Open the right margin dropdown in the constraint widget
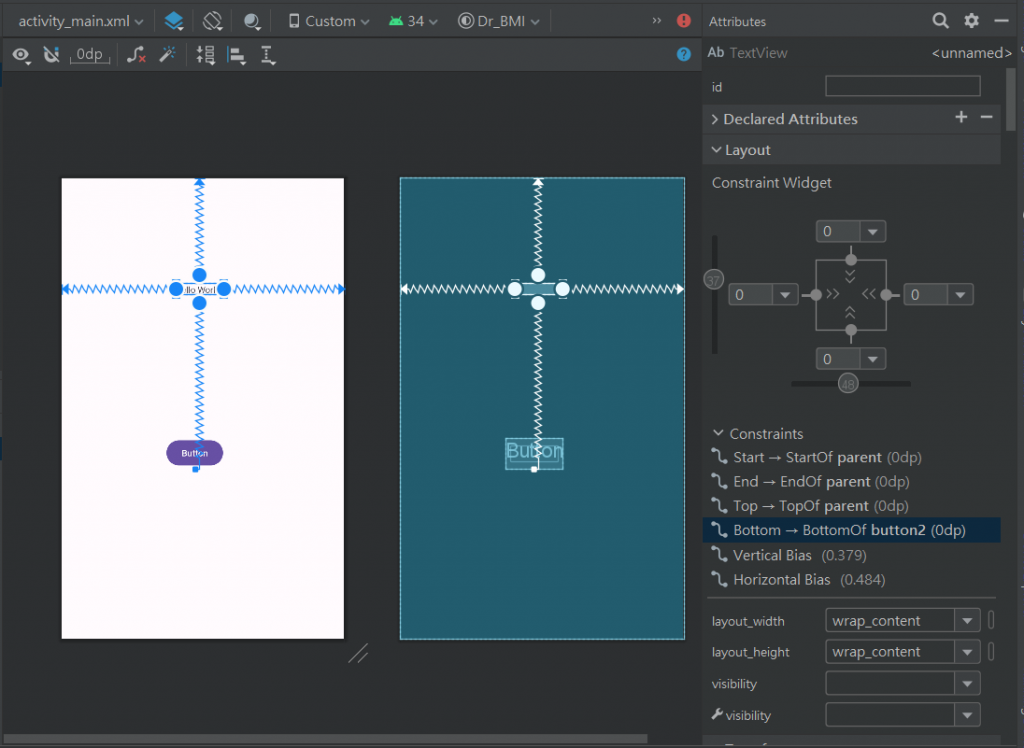Screen dimensions: 1024x748 (960, 295)
